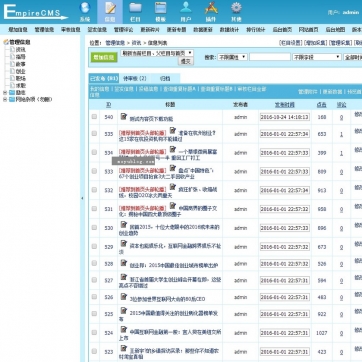This screenshot has height=362, width=362.
Task: Click the 管理信息 root icon in the tree
Action: (x=6, y=42)
